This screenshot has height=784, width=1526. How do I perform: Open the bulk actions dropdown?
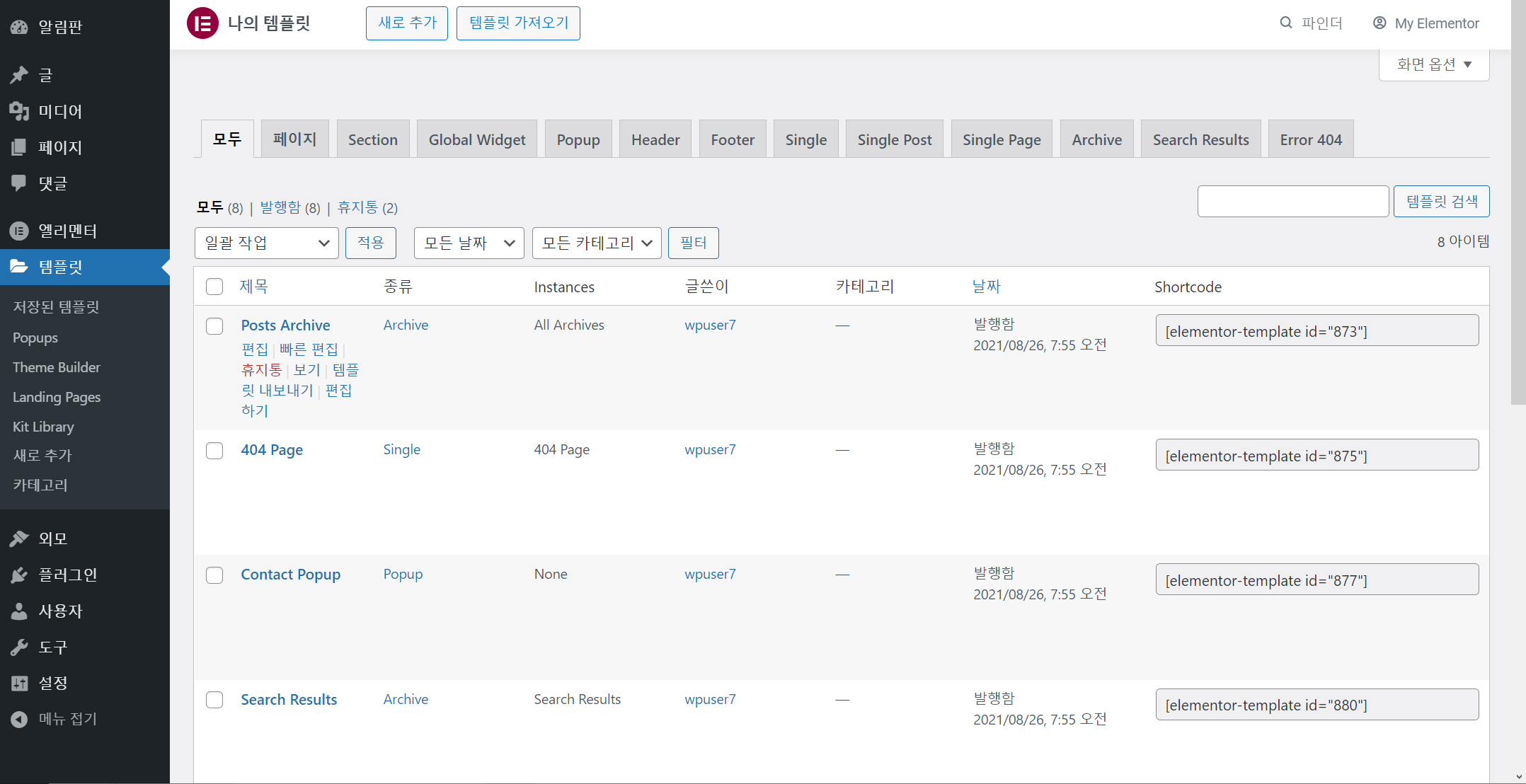266,243
